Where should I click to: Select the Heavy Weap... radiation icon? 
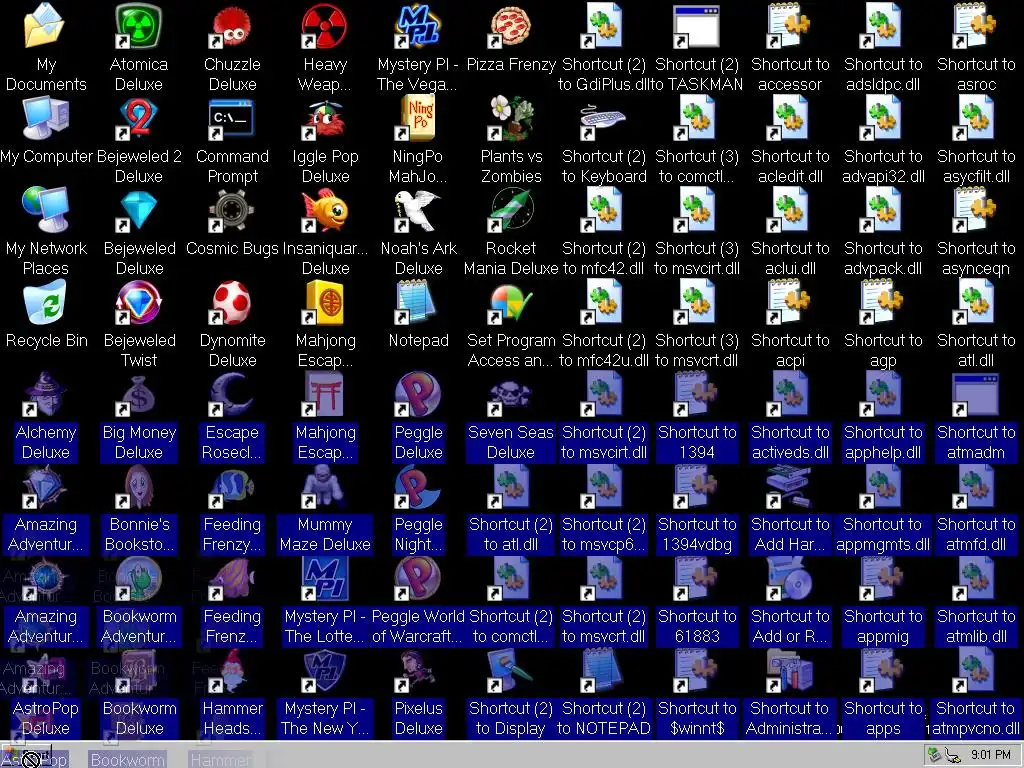(x=325, y=26)
